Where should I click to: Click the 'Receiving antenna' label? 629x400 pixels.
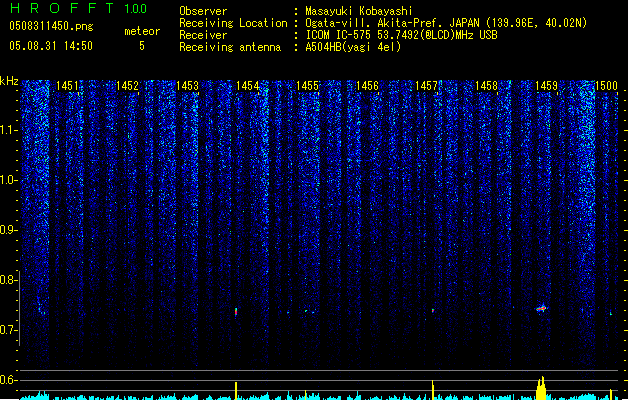[x=230, y=47]
